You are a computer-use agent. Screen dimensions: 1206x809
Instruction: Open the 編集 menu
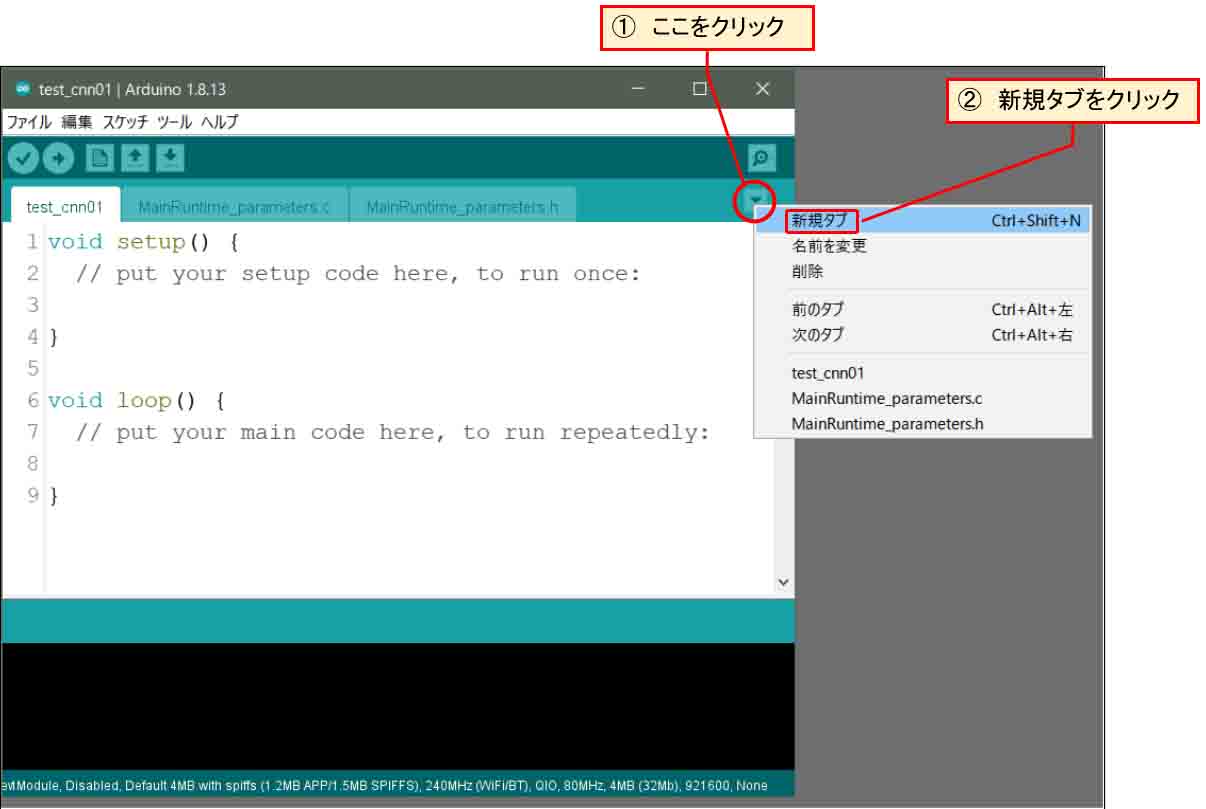[x=77, y=122]
